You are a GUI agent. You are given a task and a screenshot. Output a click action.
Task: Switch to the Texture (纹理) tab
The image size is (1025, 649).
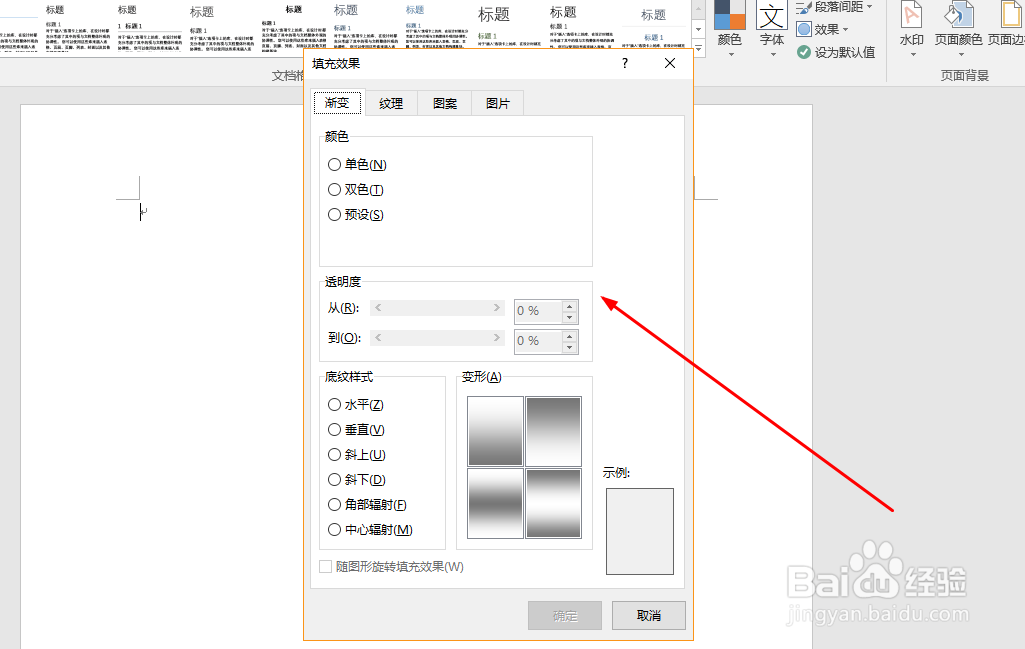(391, 103)
